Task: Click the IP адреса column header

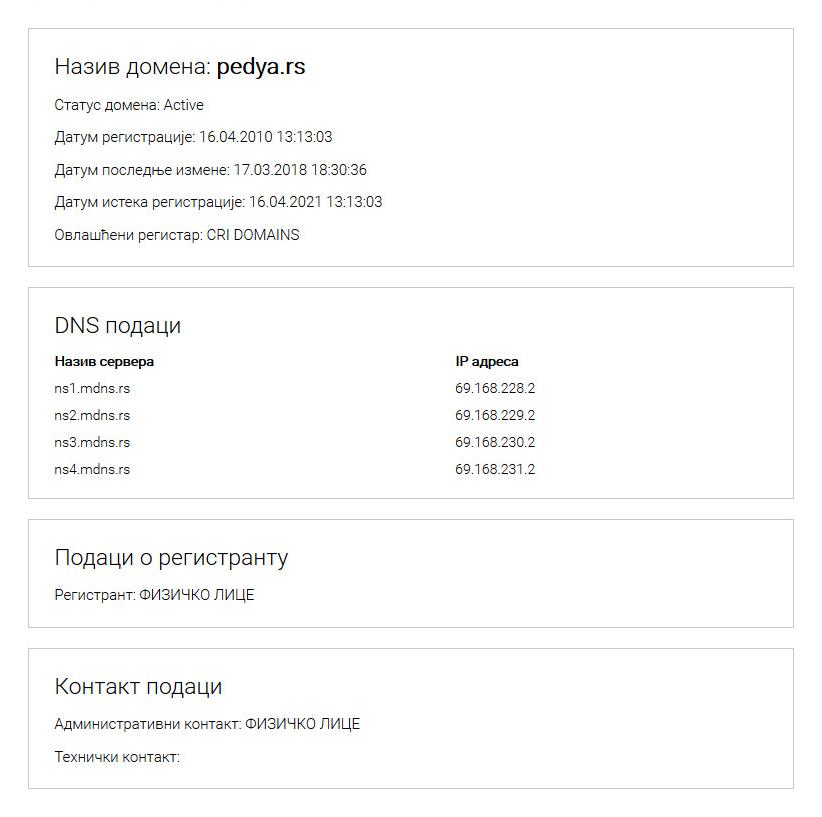Action: click(x=487, y=362)
